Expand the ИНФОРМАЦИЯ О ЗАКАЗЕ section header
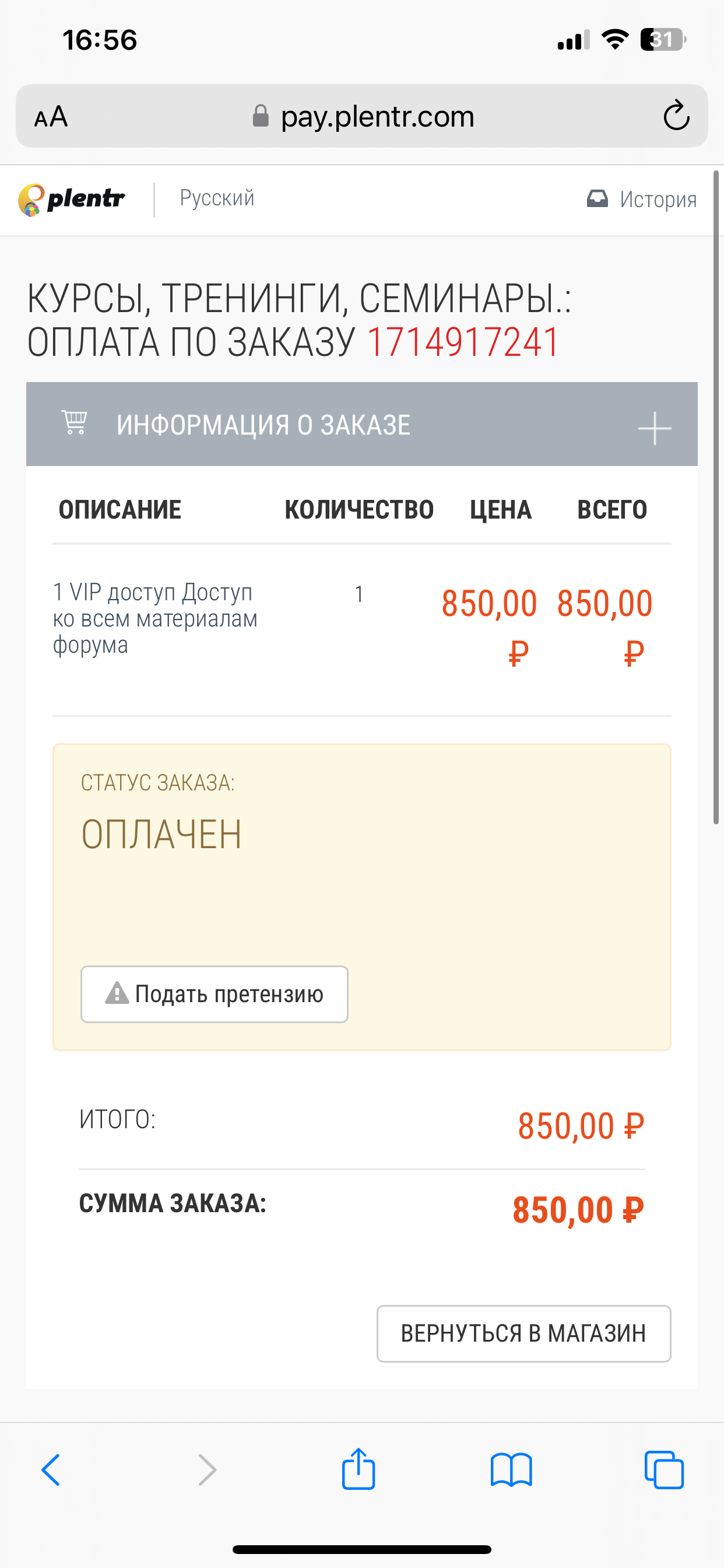 click(361, 424)
